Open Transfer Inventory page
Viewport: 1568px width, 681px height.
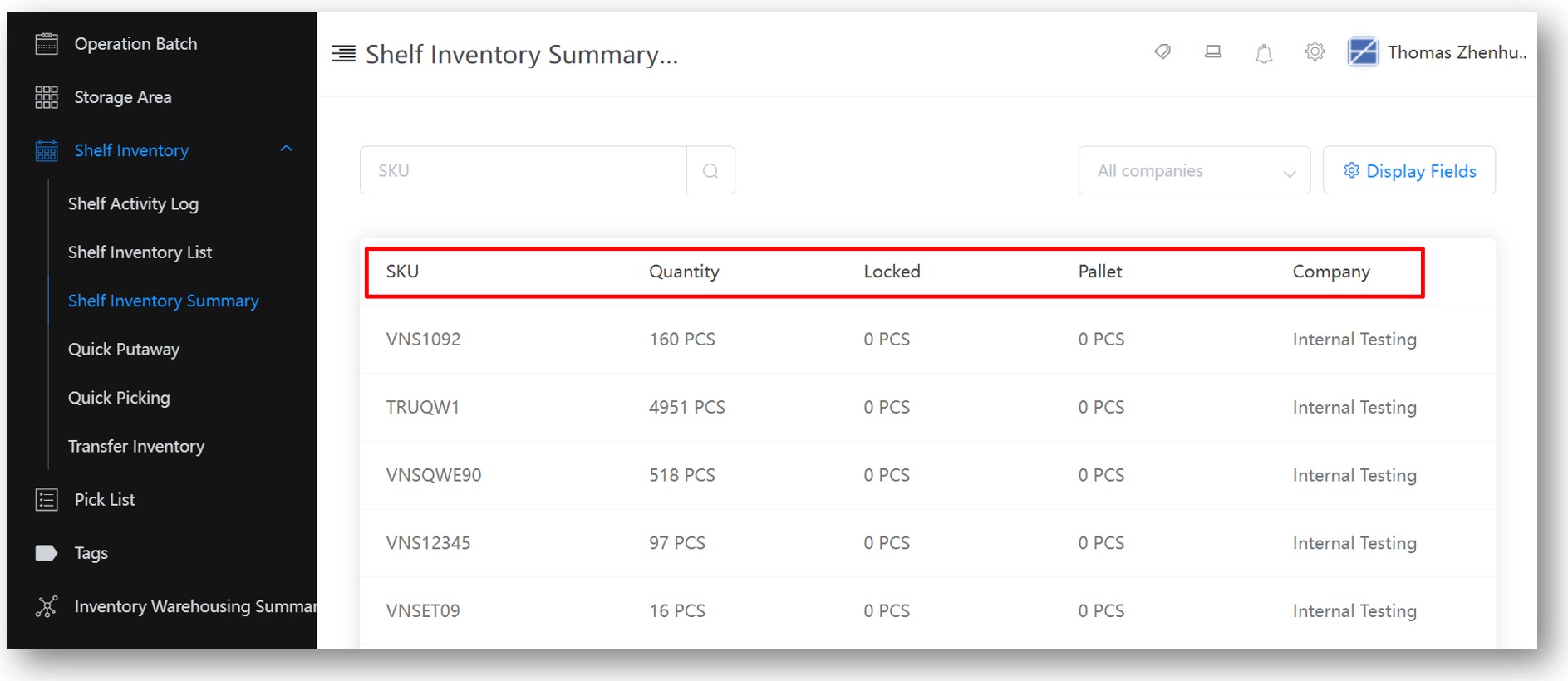click(x=136, y=447)
